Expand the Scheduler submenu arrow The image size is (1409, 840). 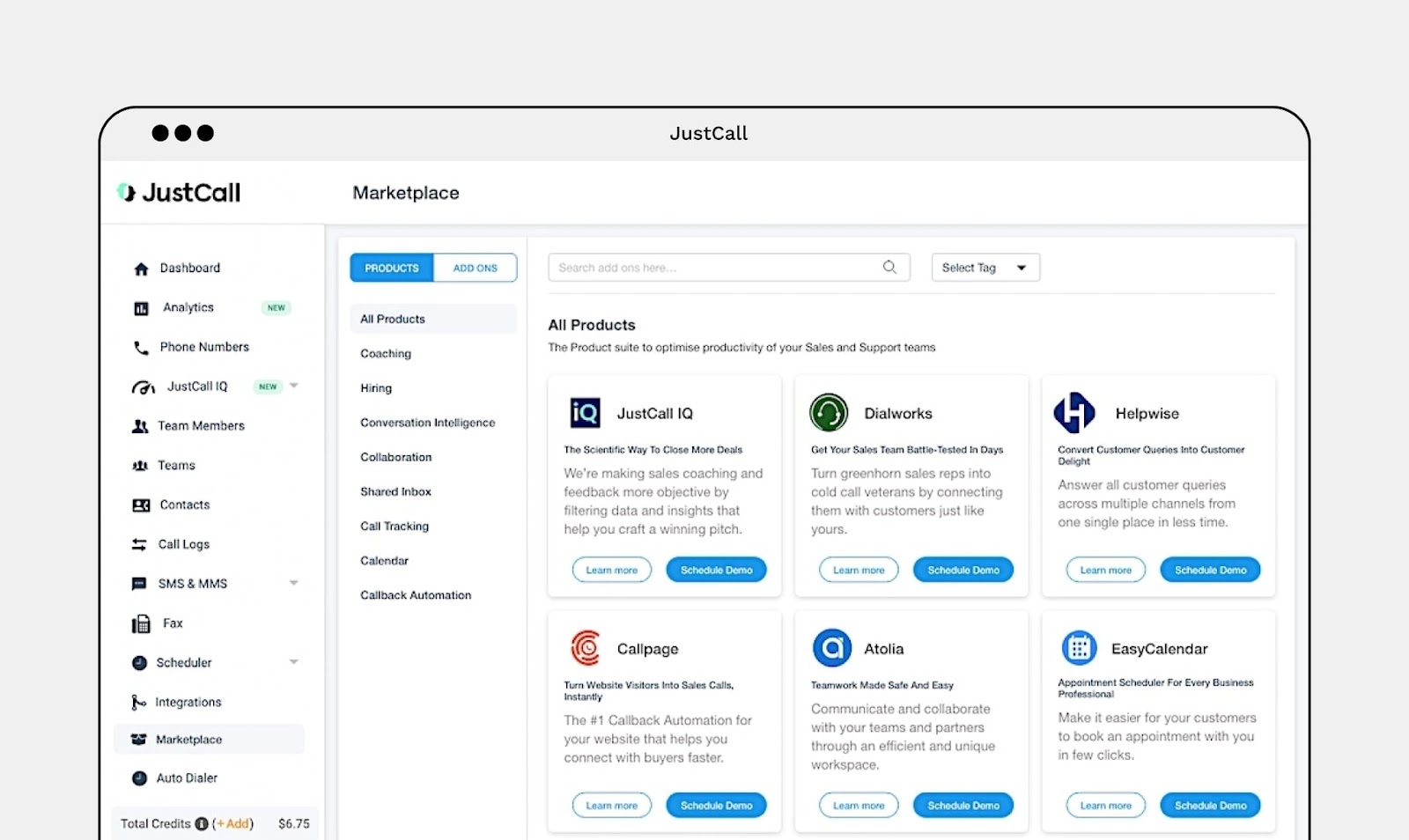tap(294, 662)
